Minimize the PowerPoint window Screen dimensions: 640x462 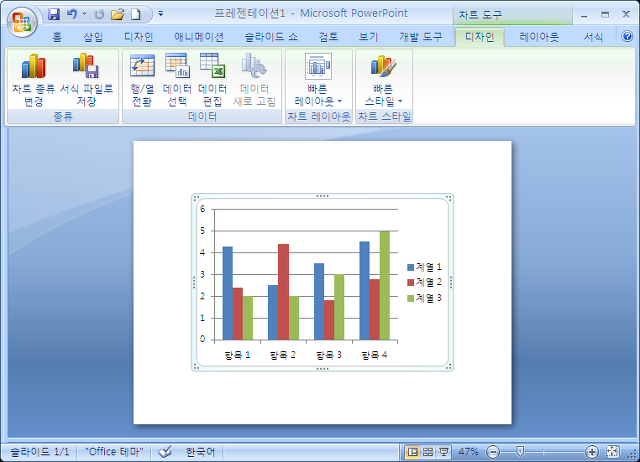point(584,16)
